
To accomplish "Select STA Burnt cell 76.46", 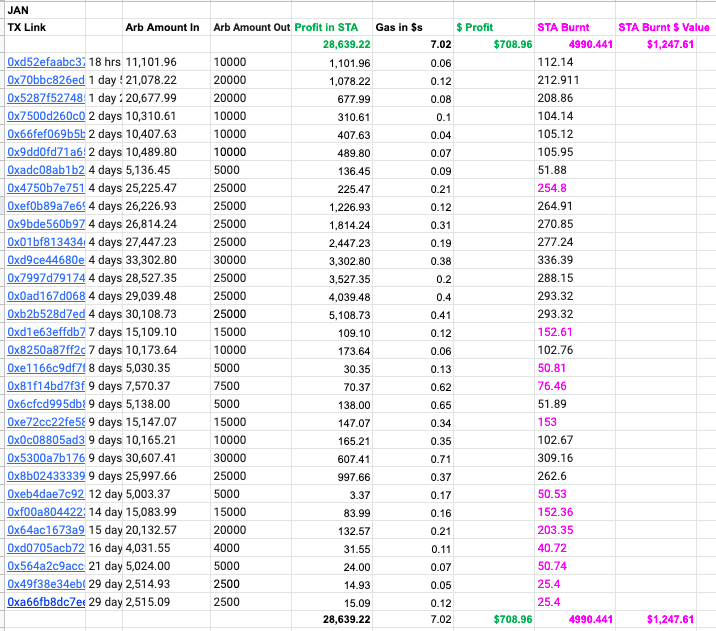I will tap(574, 386).
